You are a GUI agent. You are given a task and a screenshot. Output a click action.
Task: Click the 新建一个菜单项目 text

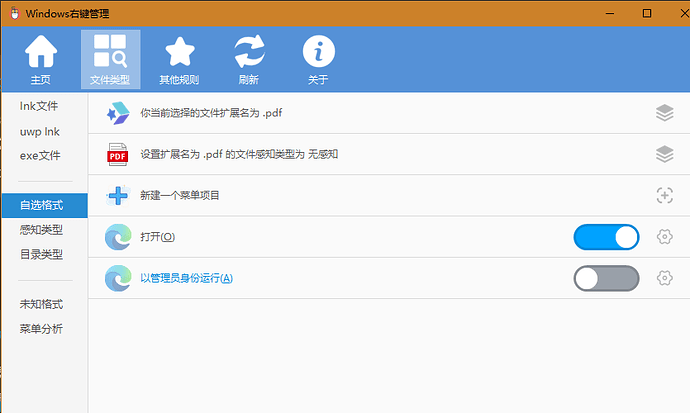(x=180, y=195)
